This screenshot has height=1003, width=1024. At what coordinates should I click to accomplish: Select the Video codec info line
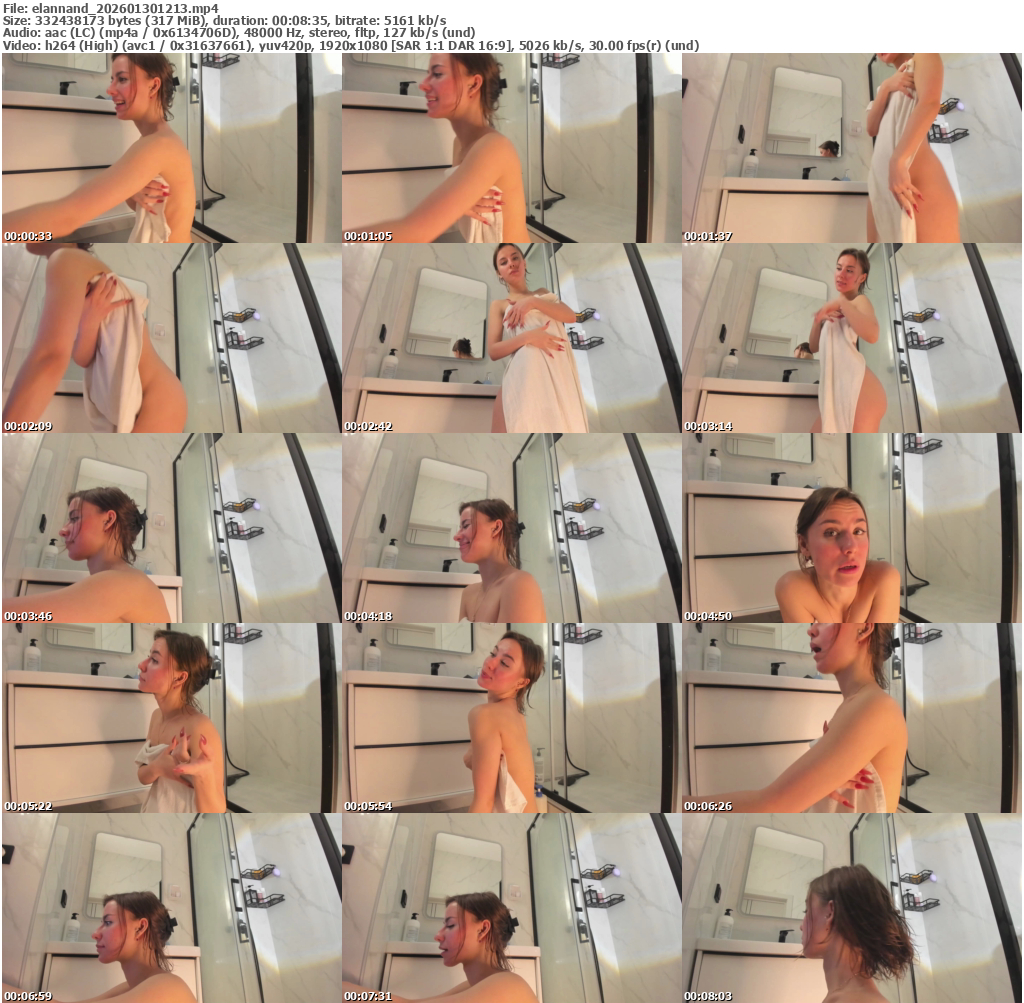pyautogui.click(x=350, y=45)
